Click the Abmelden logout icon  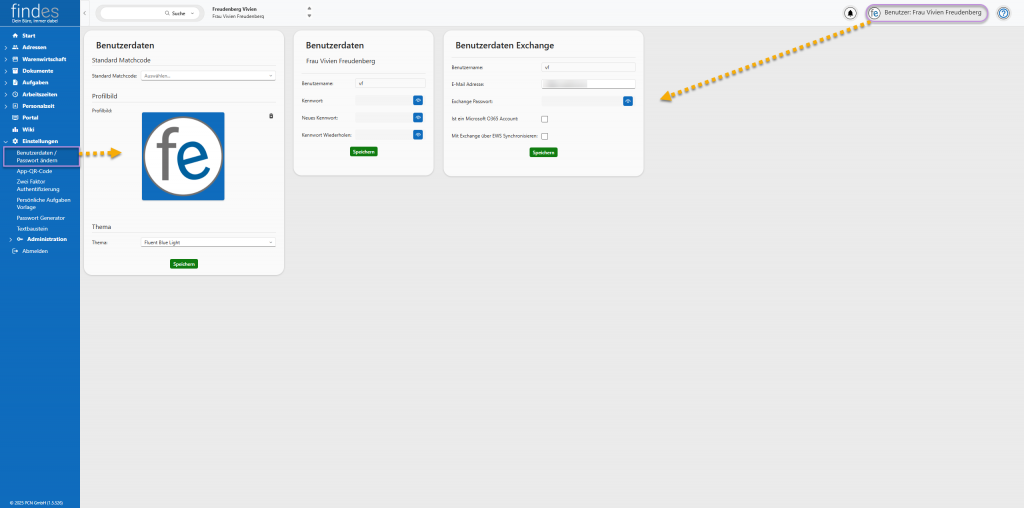click(15, 251)
